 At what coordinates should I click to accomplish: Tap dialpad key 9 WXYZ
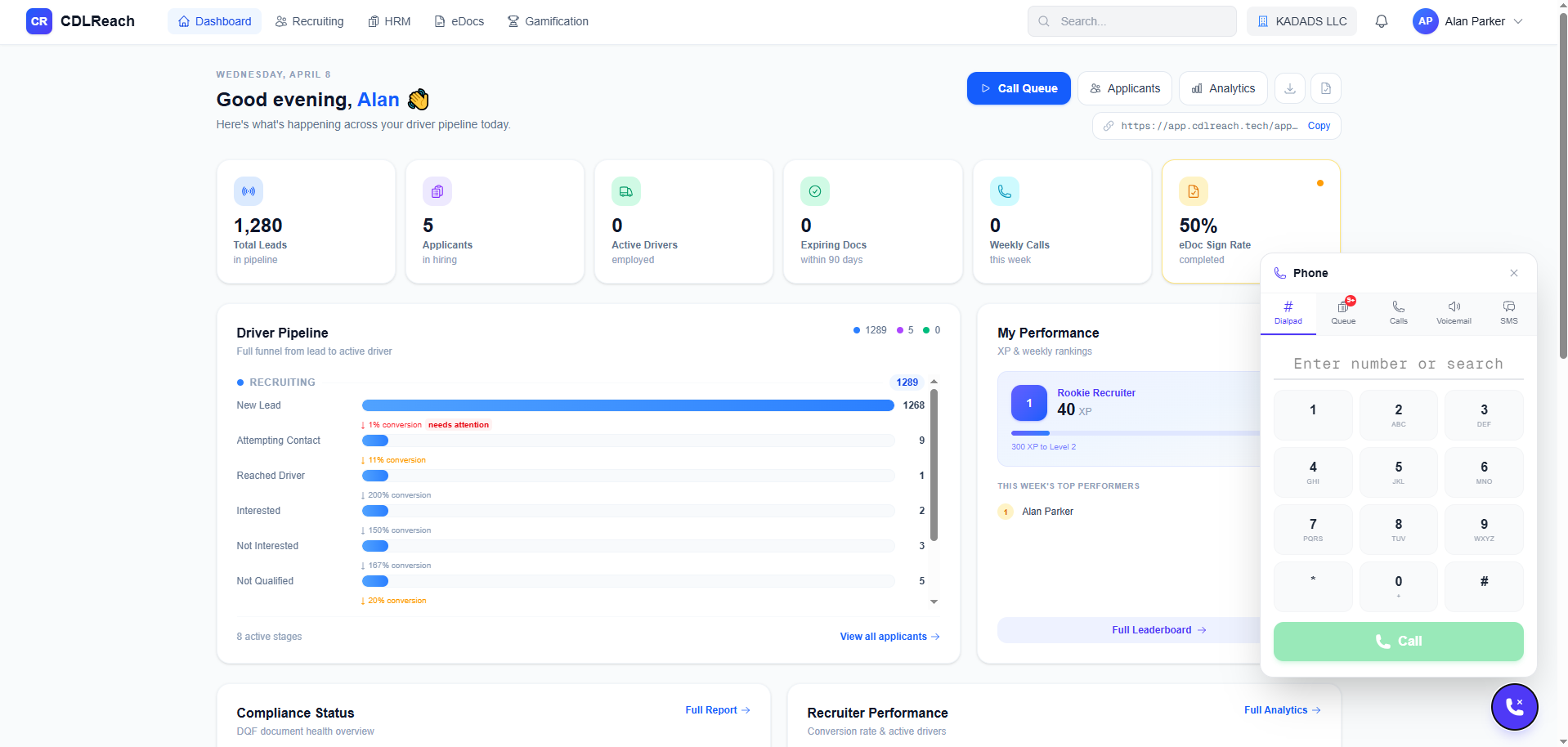pos(1485,530)
